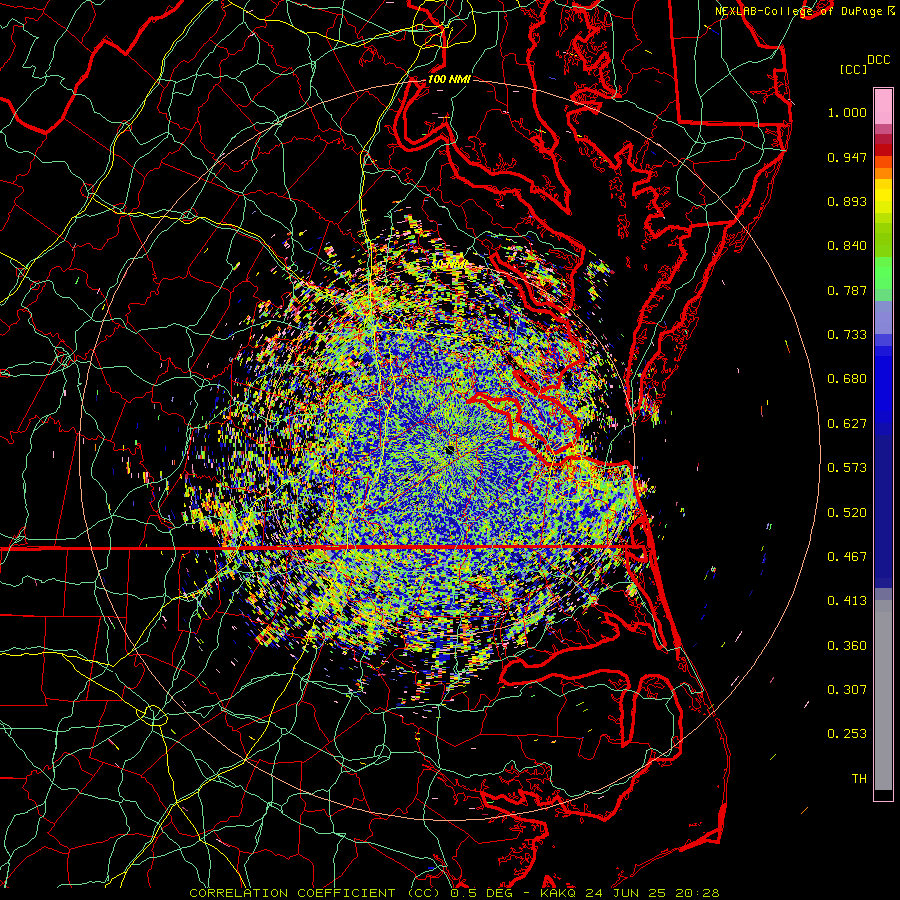The width and height of the screenshot is (900, 900).
Task: Click the 100 NMI range ring label
Action: coord(449,79)
